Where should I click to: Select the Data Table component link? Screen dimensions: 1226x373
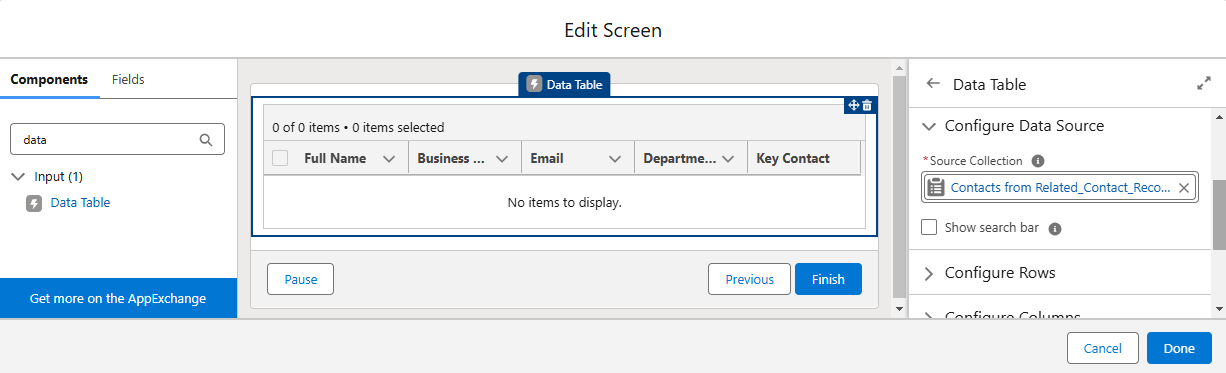pyautogui.click(x=80, y=203)
